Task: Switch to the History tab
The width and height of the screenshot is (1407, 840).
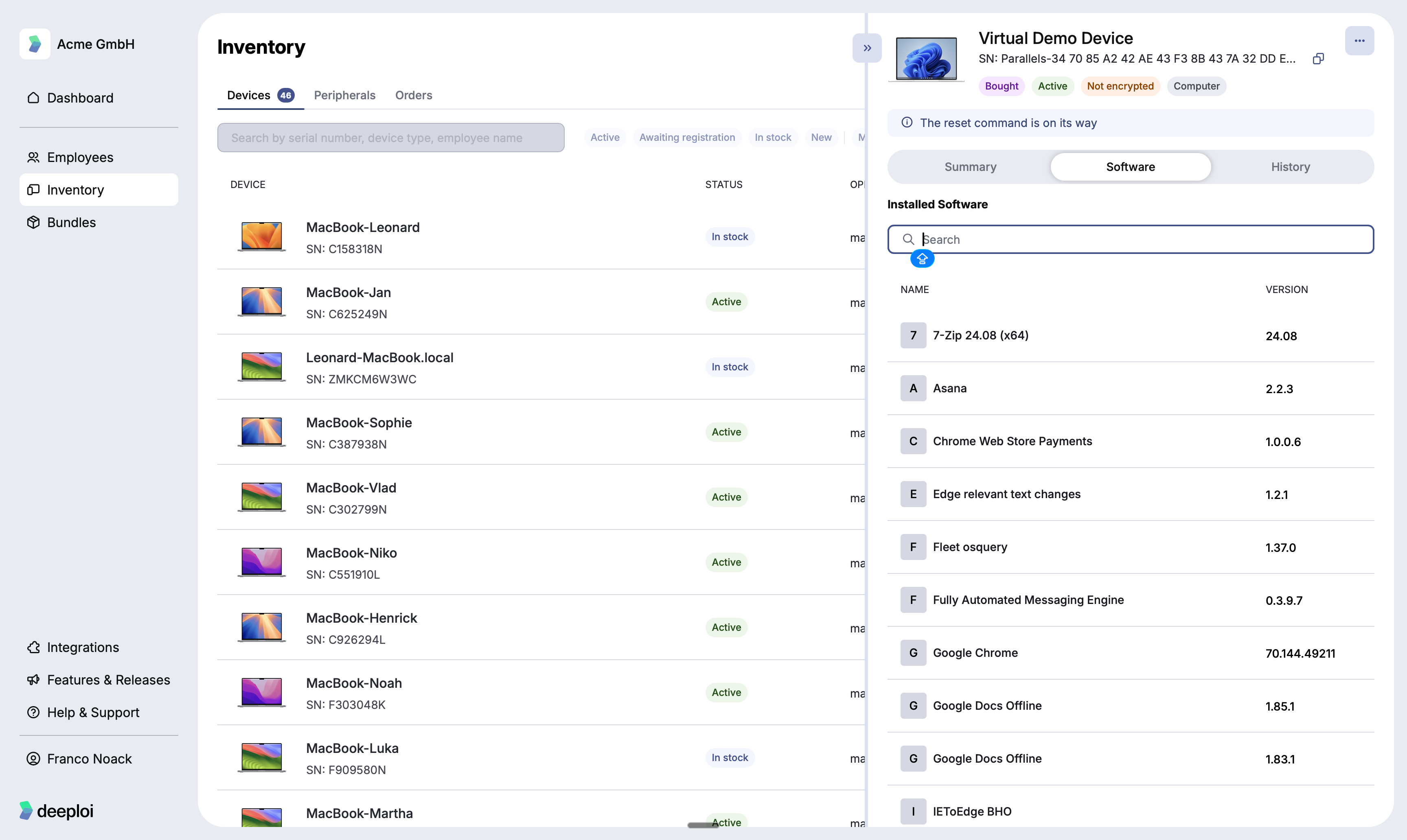Action: pyautogui.click(x=1290, y=167)
